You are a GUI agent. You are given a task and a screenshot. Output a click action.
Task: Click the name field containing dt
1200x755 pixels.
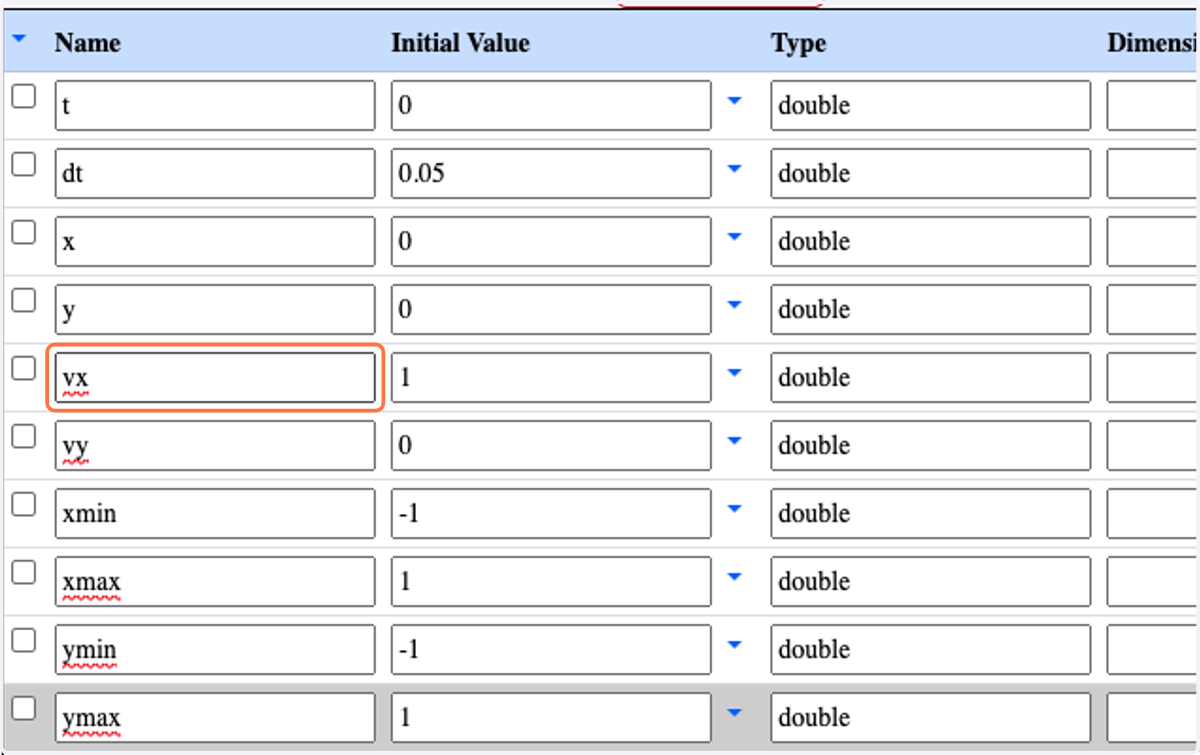click(215, 174)
